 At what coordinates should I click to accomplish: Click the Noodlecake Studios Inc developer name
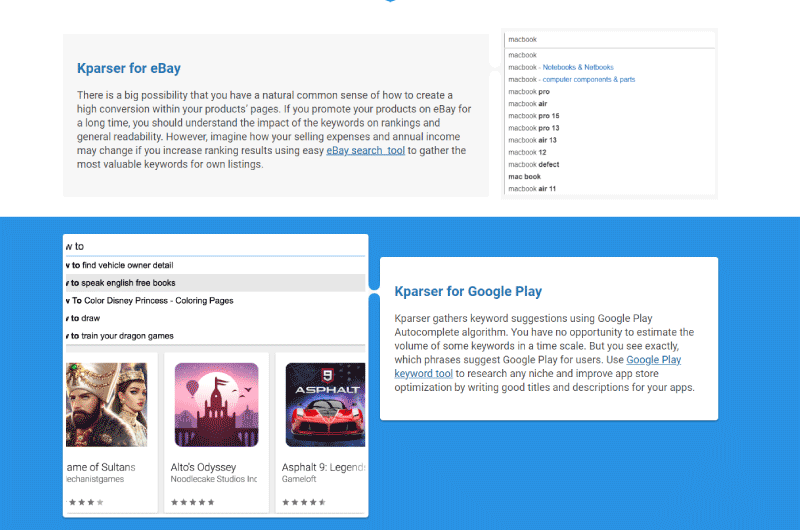[x=214, y=479]
